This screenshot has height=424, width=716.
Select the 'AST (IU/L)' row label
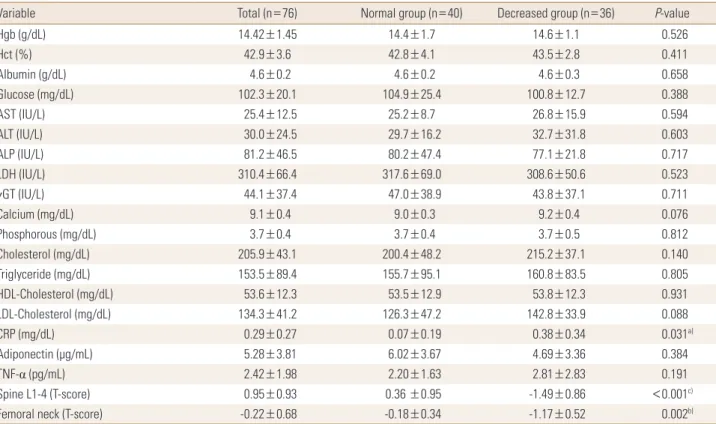point(22,114)
